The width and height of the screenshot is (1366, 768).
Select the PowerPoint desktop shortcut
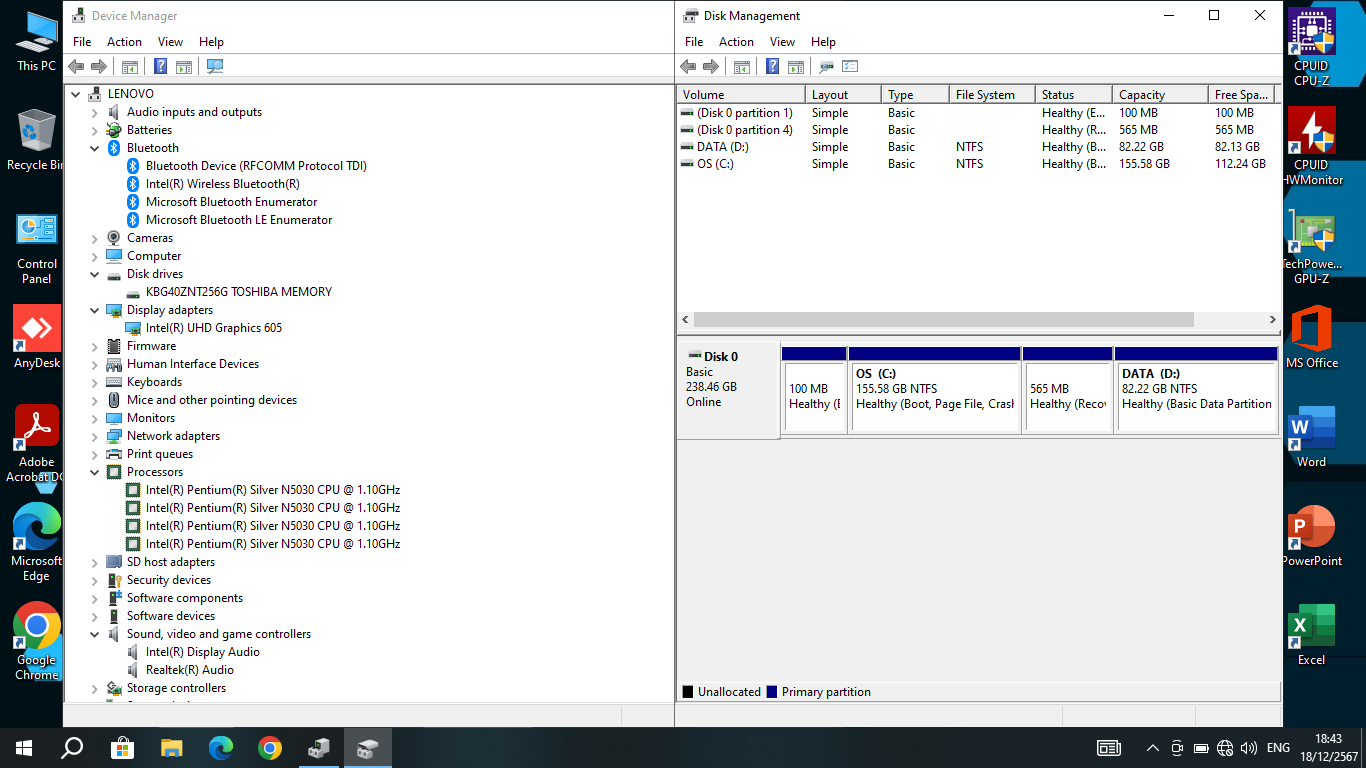tap(1311, 536)
